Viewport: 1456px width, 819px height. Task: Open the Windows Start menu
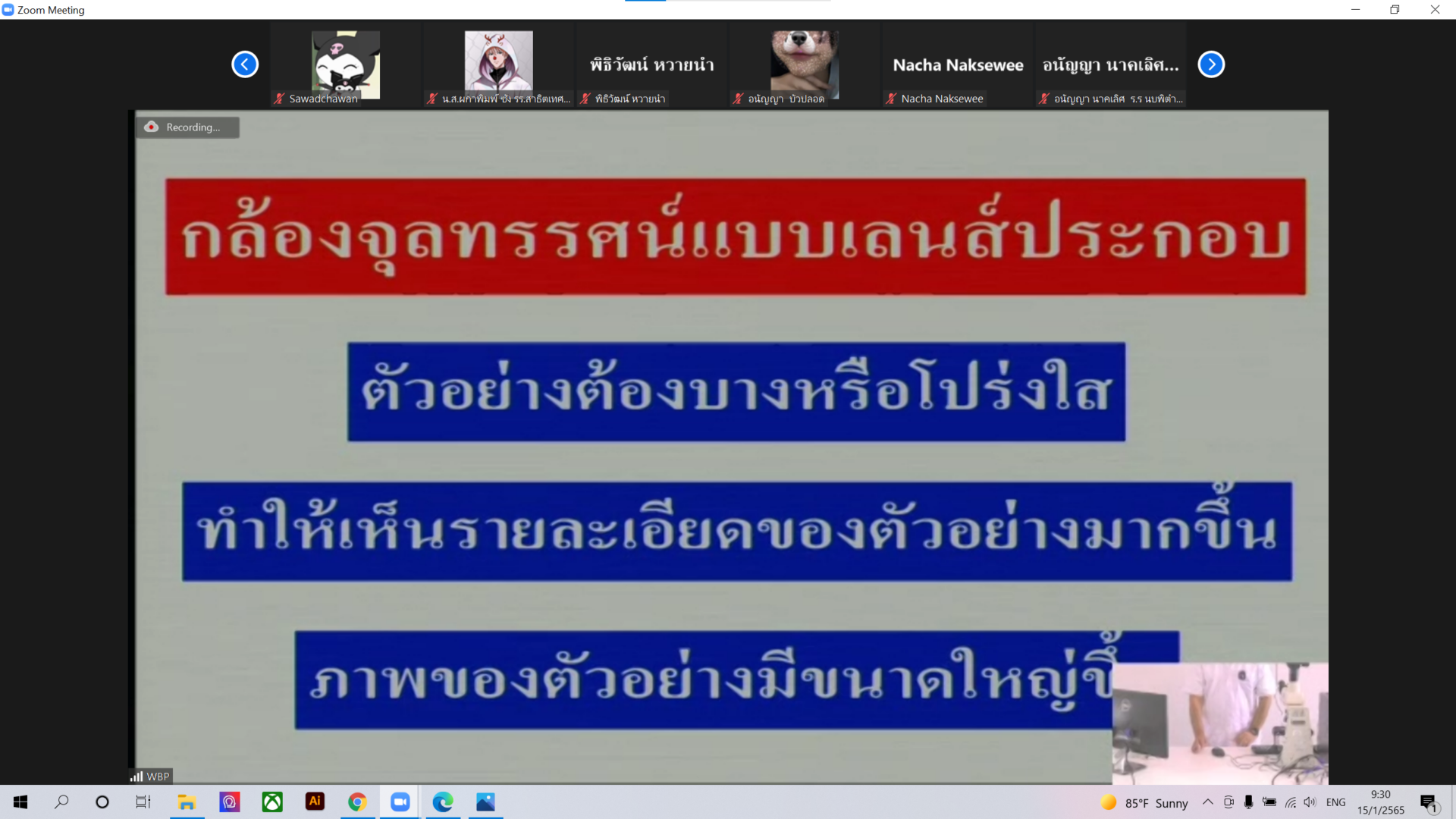(x=20, y=802)
